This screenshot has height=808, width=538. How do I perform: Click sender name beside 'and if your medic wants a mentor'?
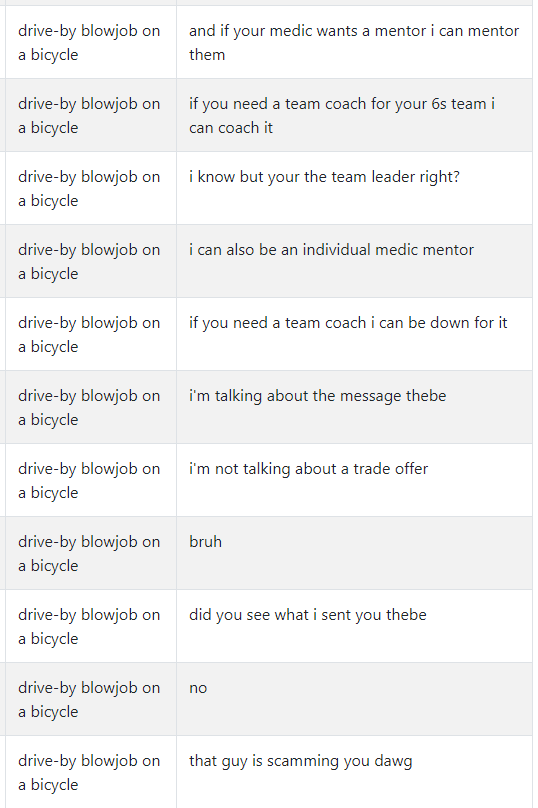point(89,43)
